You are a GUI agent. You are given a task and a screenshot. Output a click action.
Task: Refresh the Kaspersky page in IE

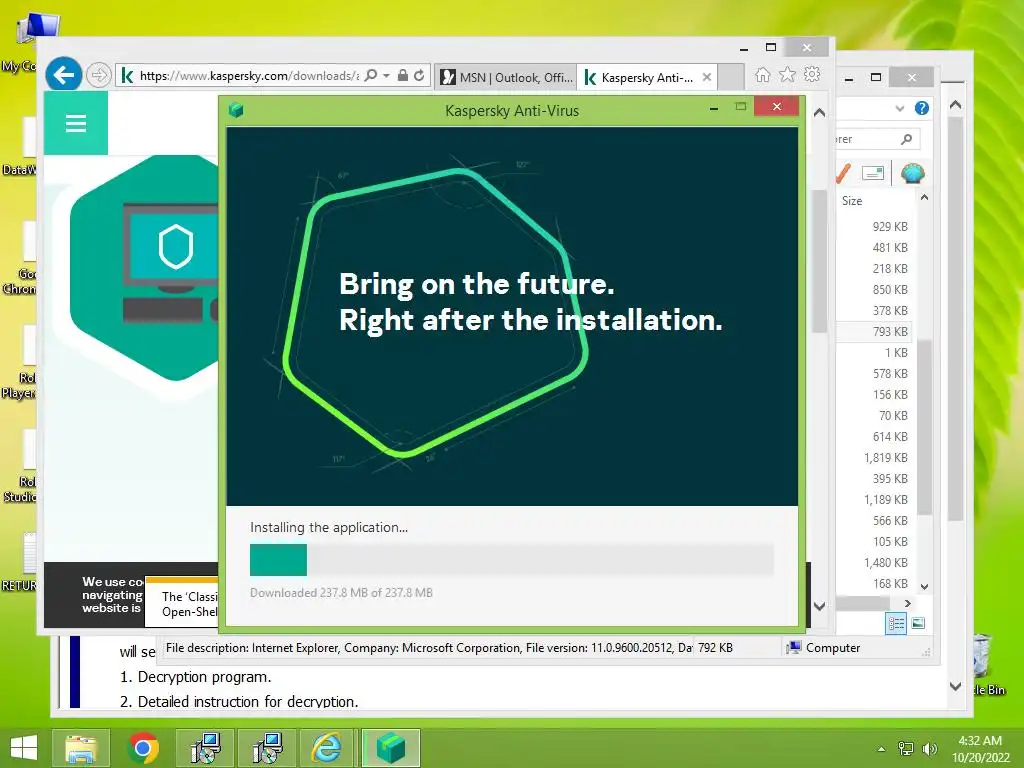coord(419,76)
